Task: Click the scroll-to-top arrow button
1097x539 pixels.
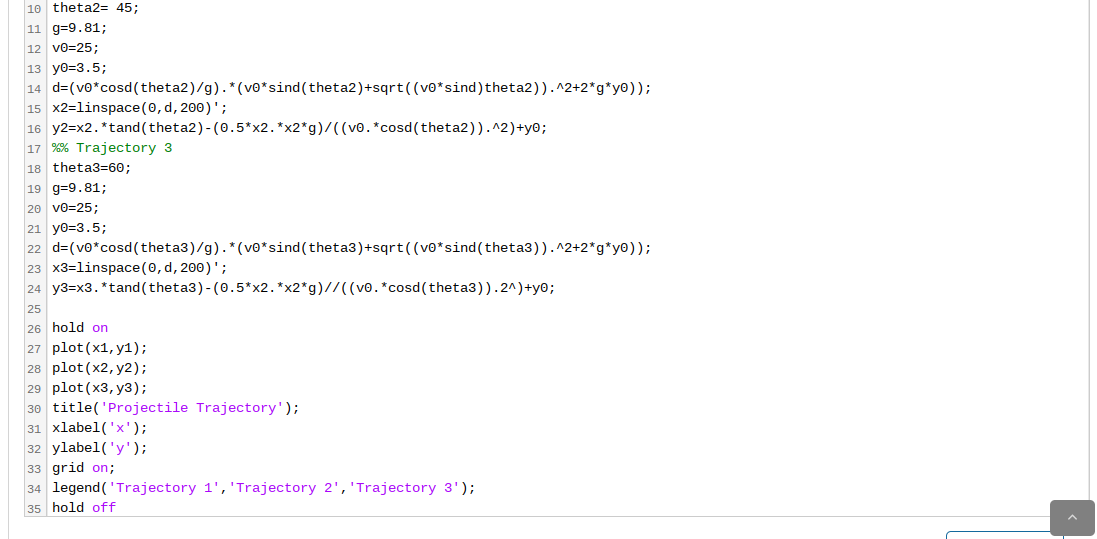Action: (1072, 518)
